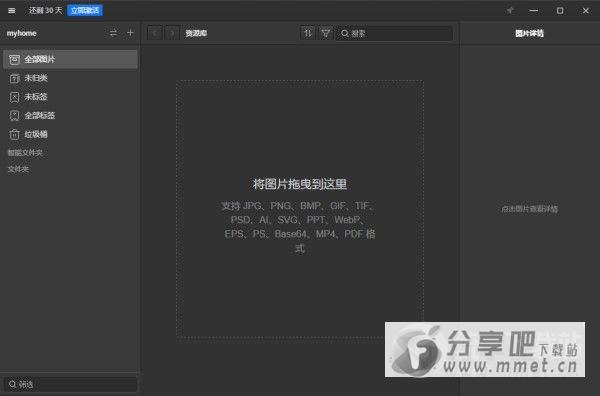Toggle the pin-window icon
Image resolution: width=600 pixels, height=396 pixels.
click(510, 10)
